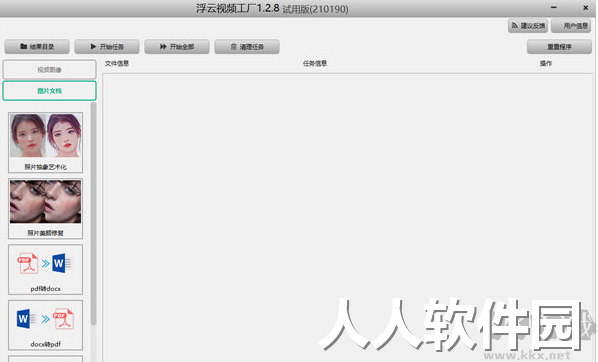Click the sidebar vertical scrollbar
The image size is (598, 362).
coord(93,214)
